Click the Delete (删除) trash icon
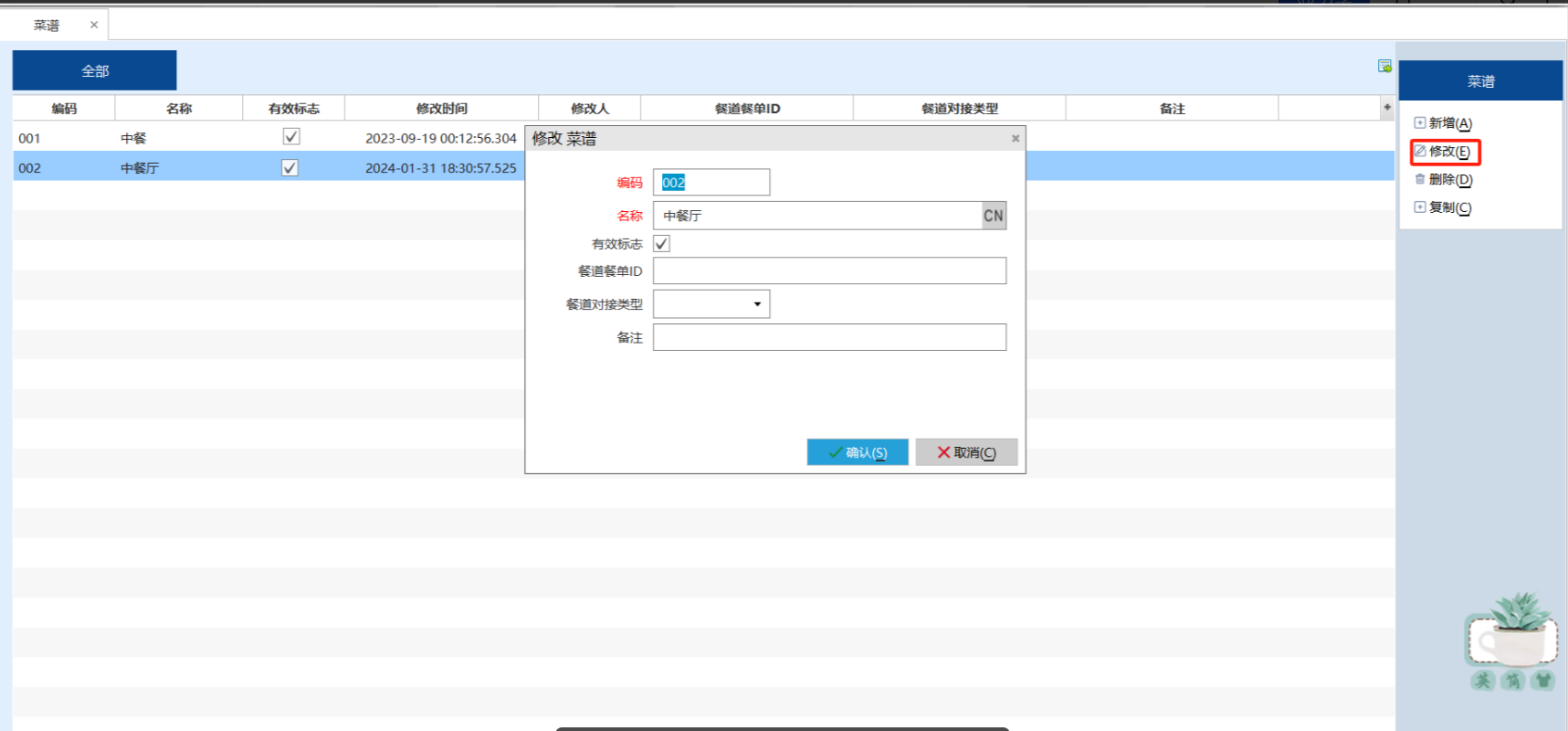The image size is (1568, 731). pos(1419,179)
